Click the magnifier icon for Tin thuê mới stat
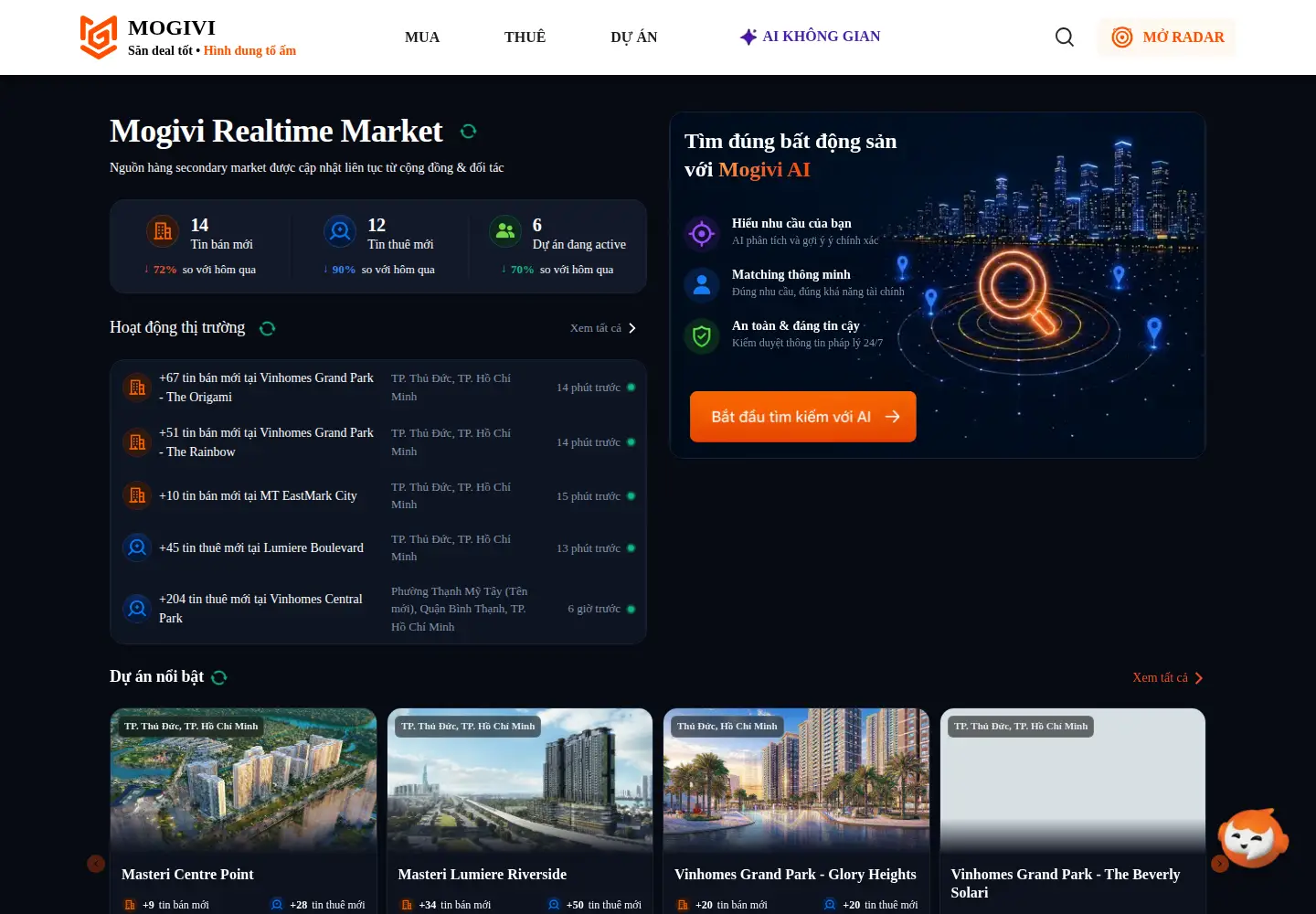Viewport: 1316px width, 914px height. [x=340, y=231]
